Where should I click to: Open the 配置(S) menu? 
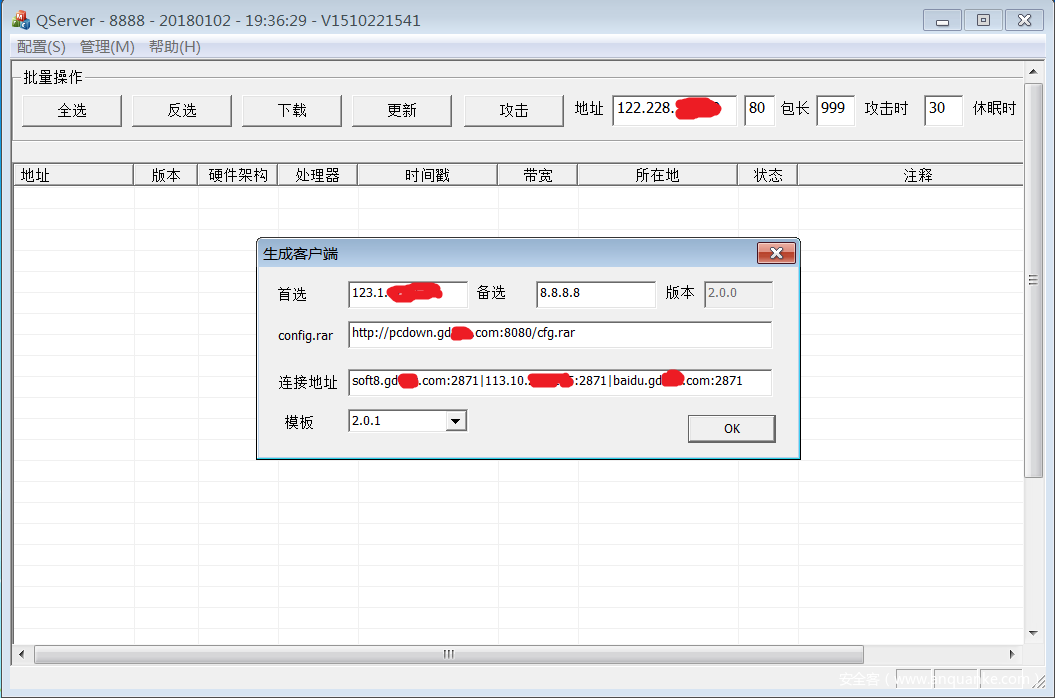click(x=41, y=46)
